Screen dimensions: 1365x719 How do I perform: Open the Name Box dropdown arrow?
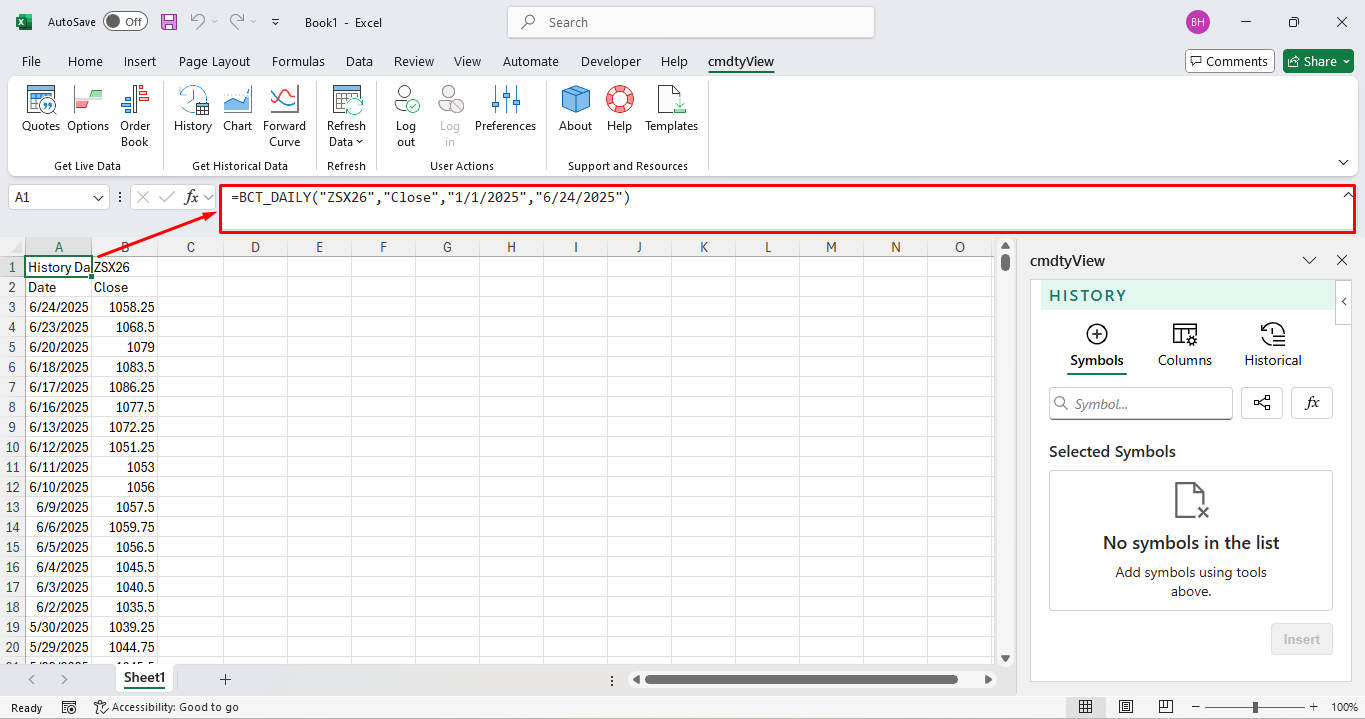(x=98, y=198)
